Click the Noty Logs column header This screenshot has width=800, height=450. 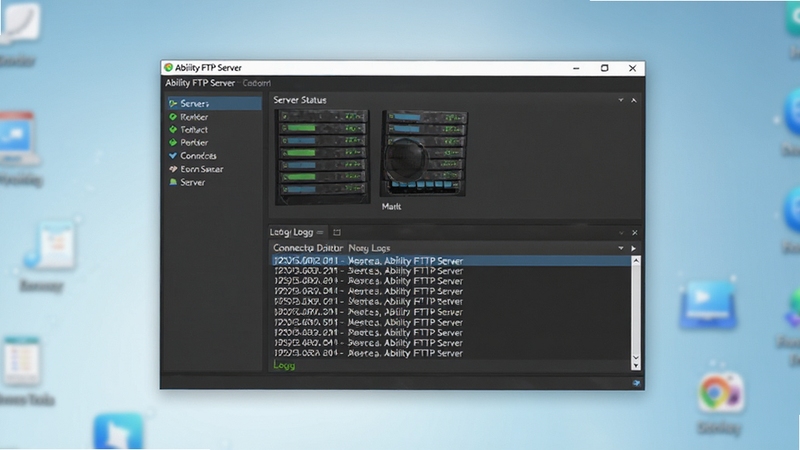point(369,248)
